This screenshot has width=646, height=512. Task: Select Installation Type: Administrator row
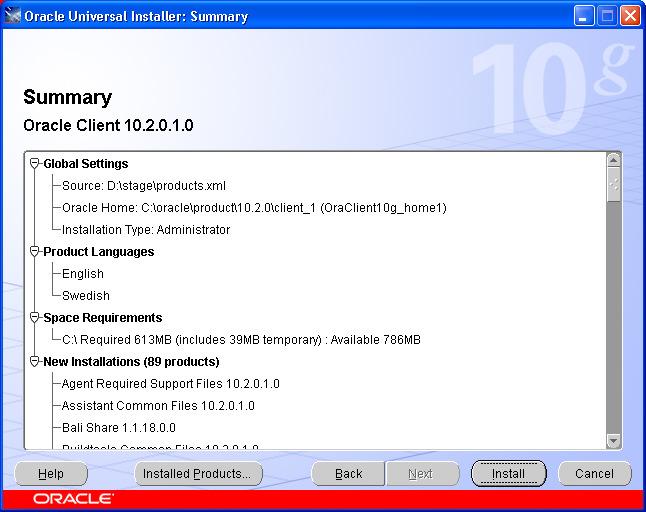point(146,229)
